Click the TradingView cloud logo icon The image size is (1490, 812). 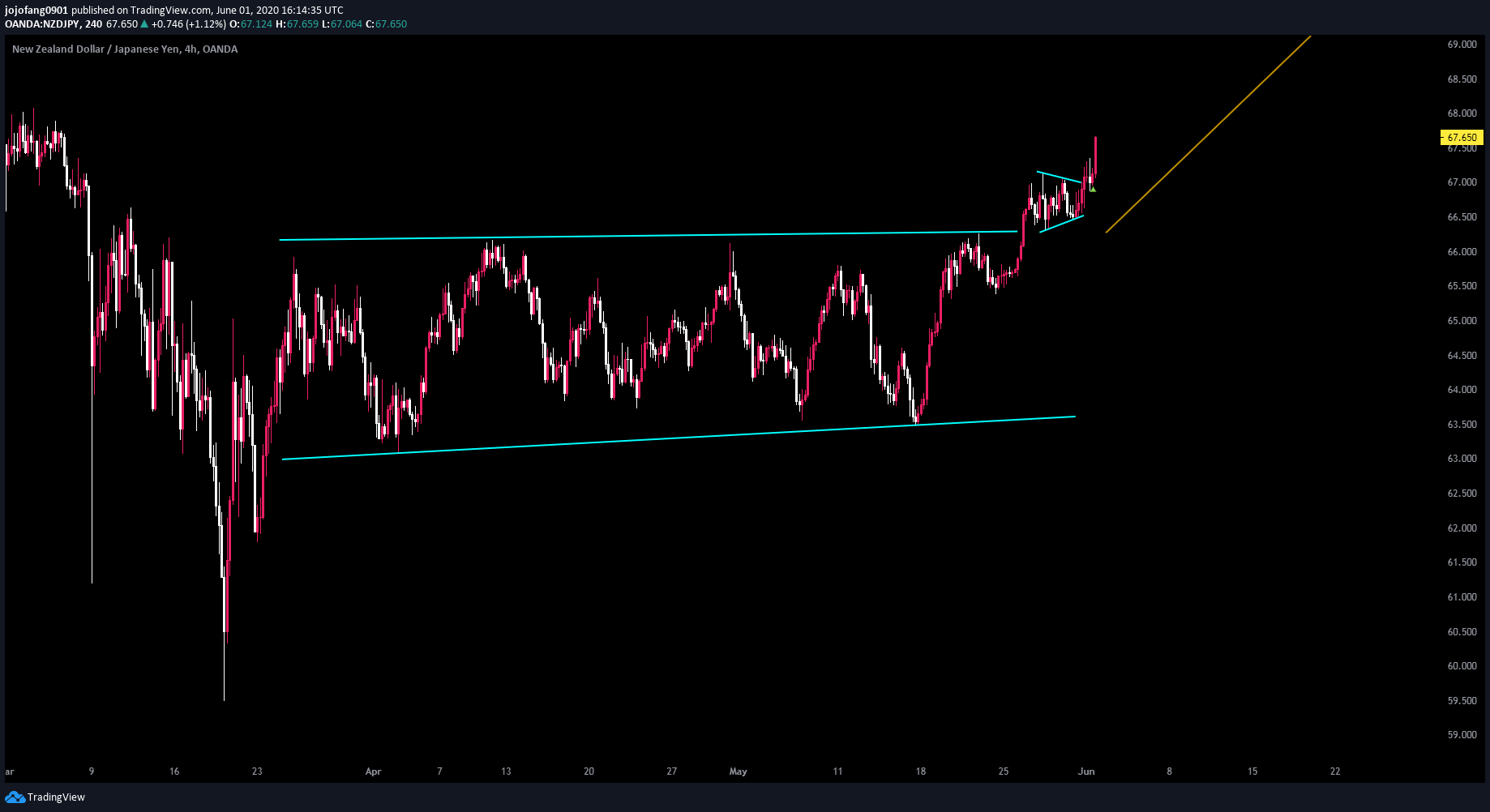coord(15,797)
